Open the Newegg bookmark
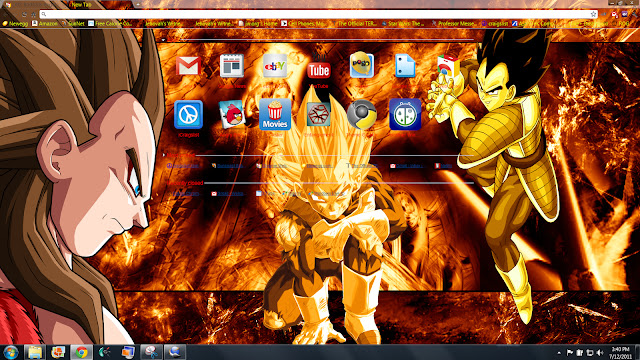This screenshot has width=640, height=360. click(x=16, y=24)
